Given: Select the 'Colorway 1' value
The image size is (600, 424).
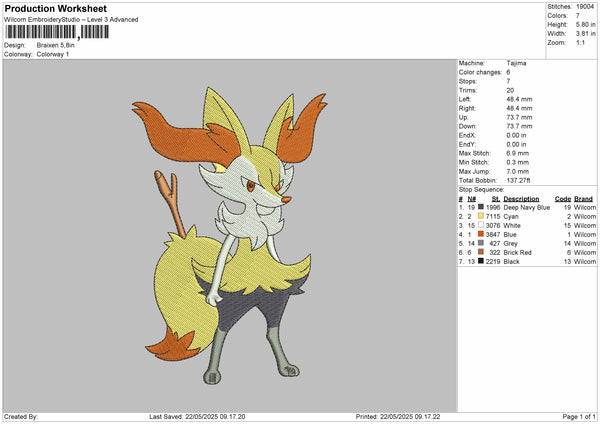Looking at the screenshot, I should coord(53,54).
